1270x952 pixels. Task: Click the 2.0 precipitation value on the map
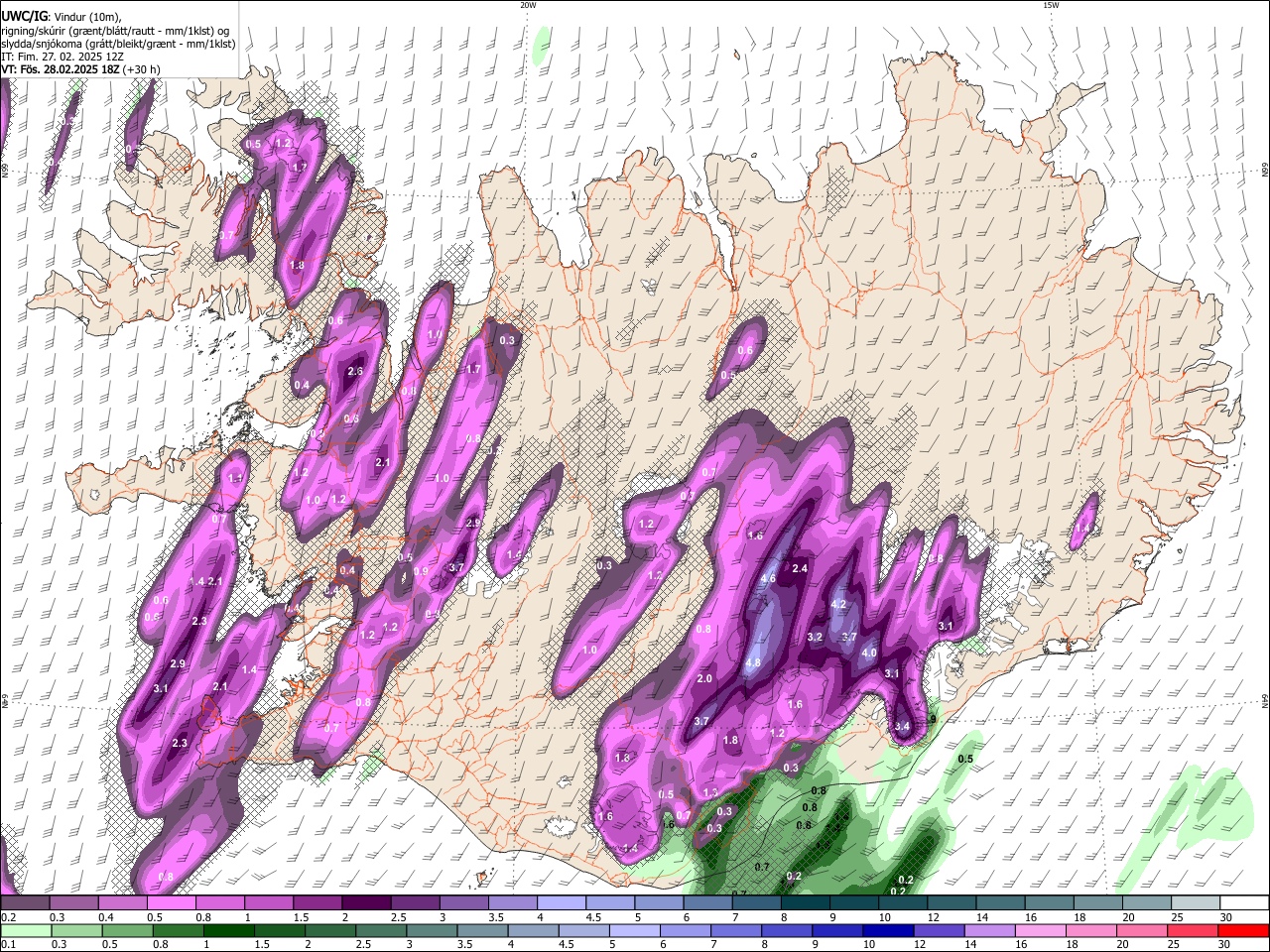[705, 678]
